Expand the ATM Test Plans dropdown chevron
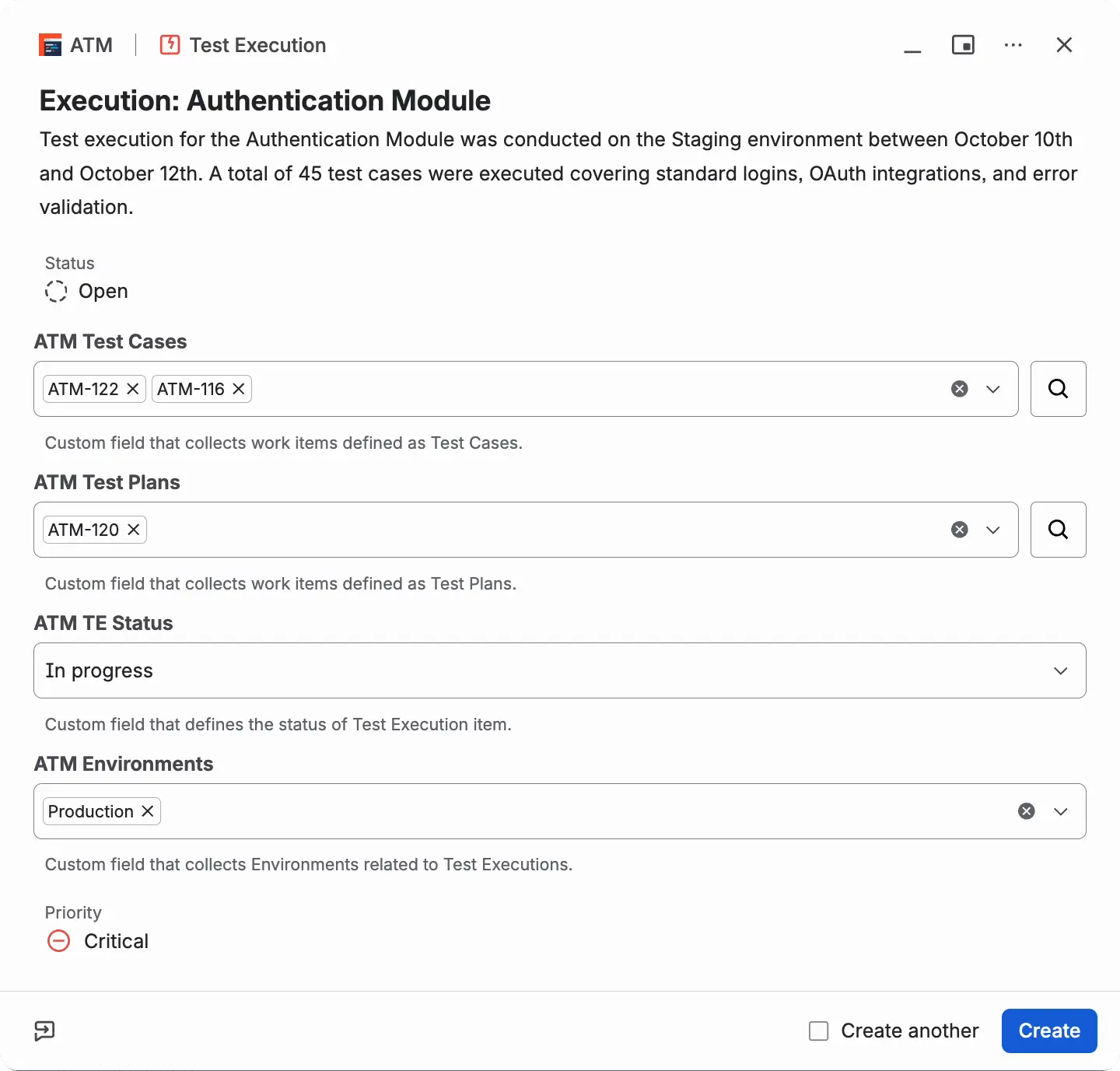Viewport: 1120px width, 1071px height. pos(993,530)
